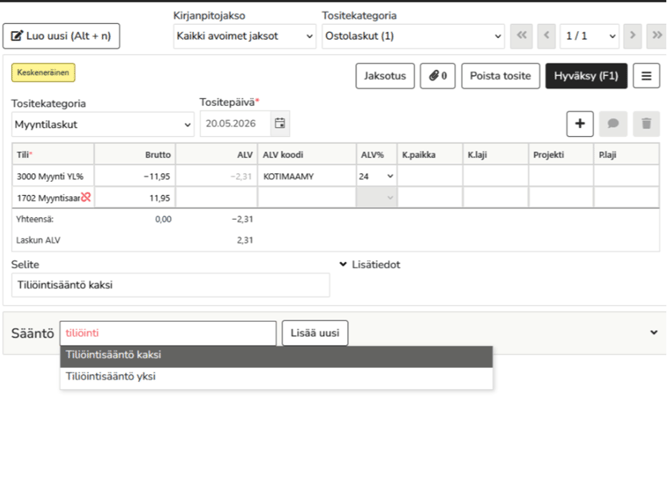Open the top Tositekategoria Ostolaskut dropdown
Image resolution: width=670 pixels, height=492 pixels.
[x=412, y=36]
